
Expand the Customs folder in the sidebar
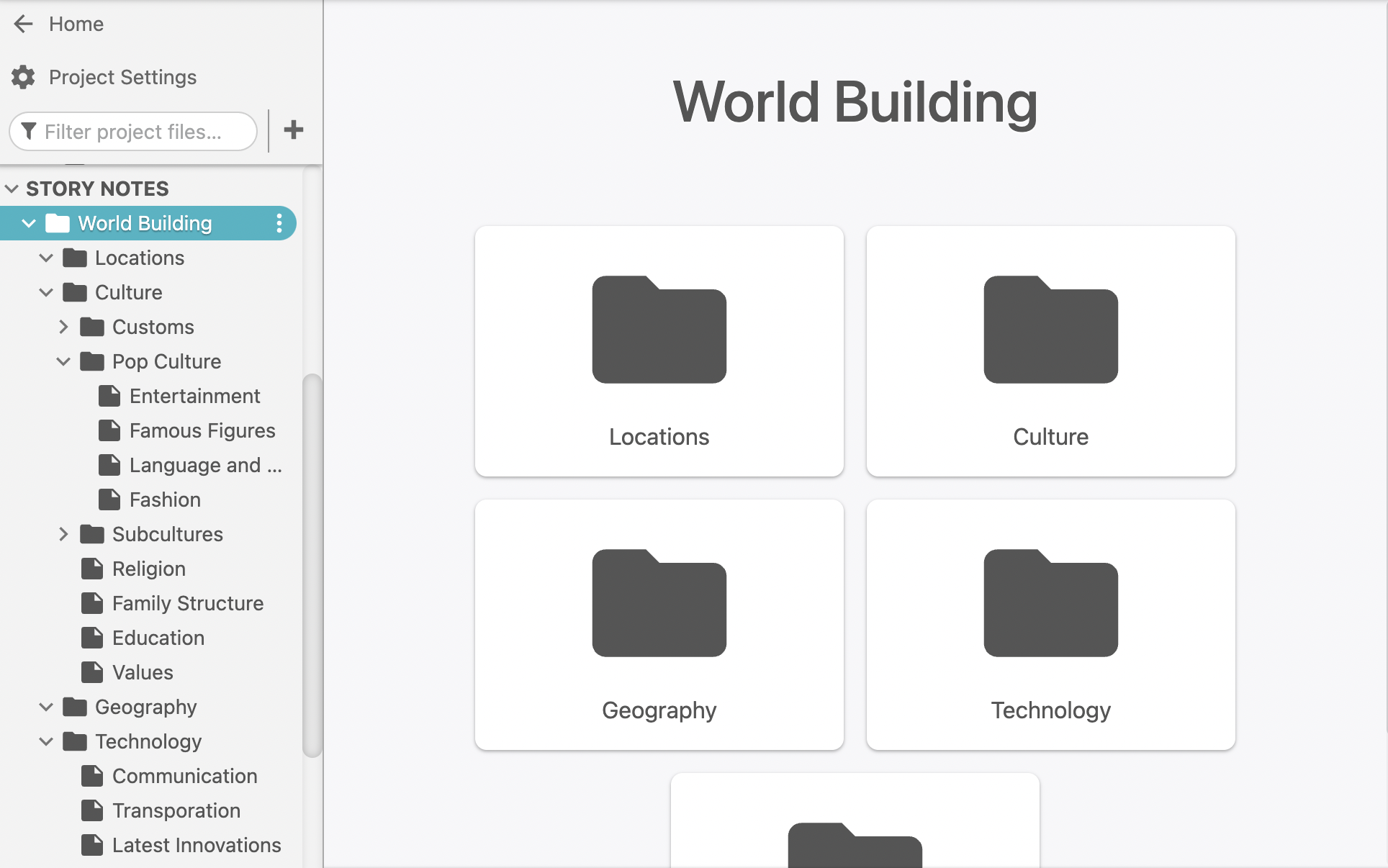point(63,327)
